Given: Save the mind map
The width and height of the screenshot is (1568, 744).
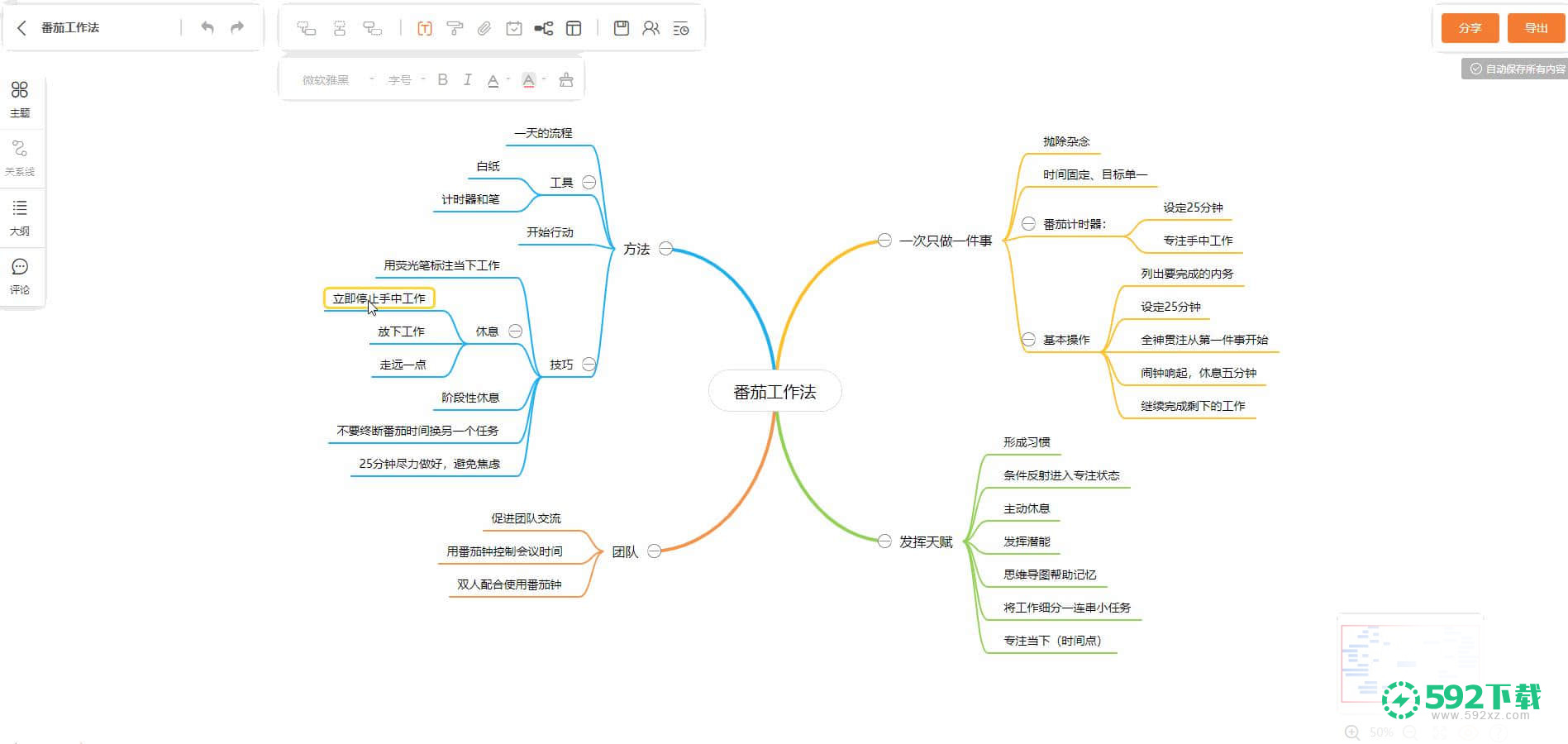Looking at the screenshot, I should coord(622,29).
